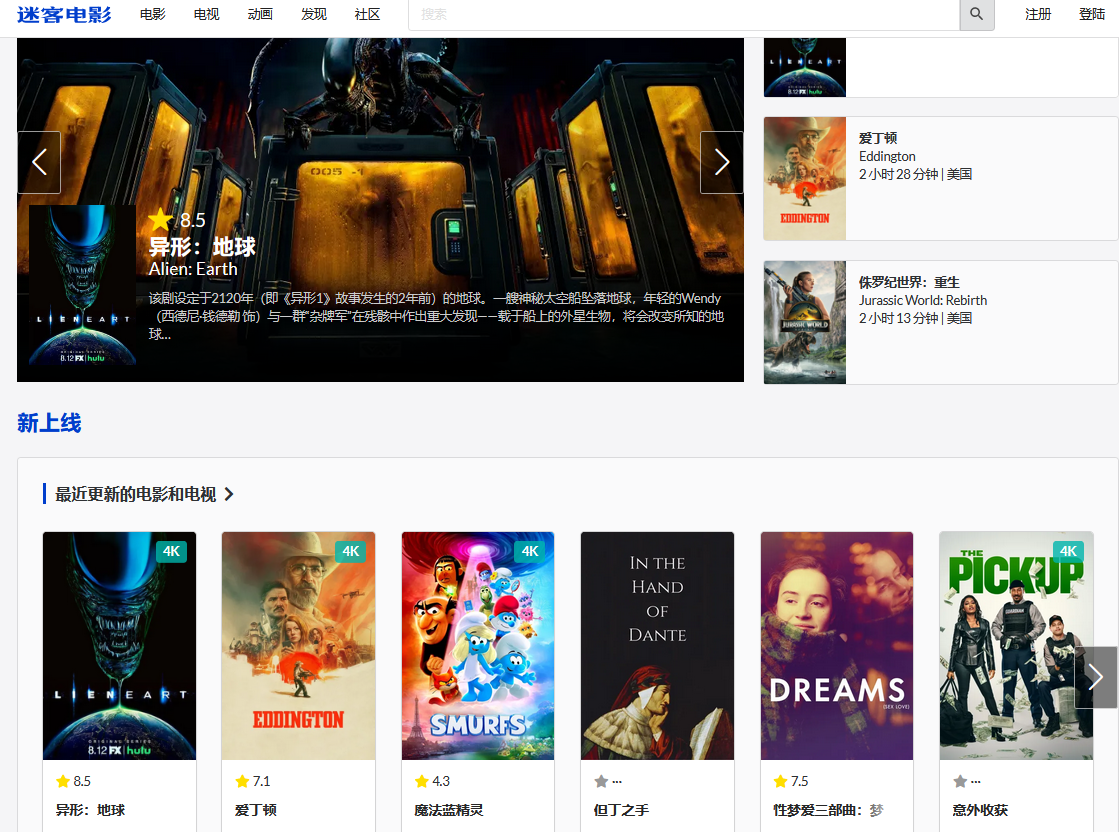Open the 电视 menu

[x=206, y=14]
